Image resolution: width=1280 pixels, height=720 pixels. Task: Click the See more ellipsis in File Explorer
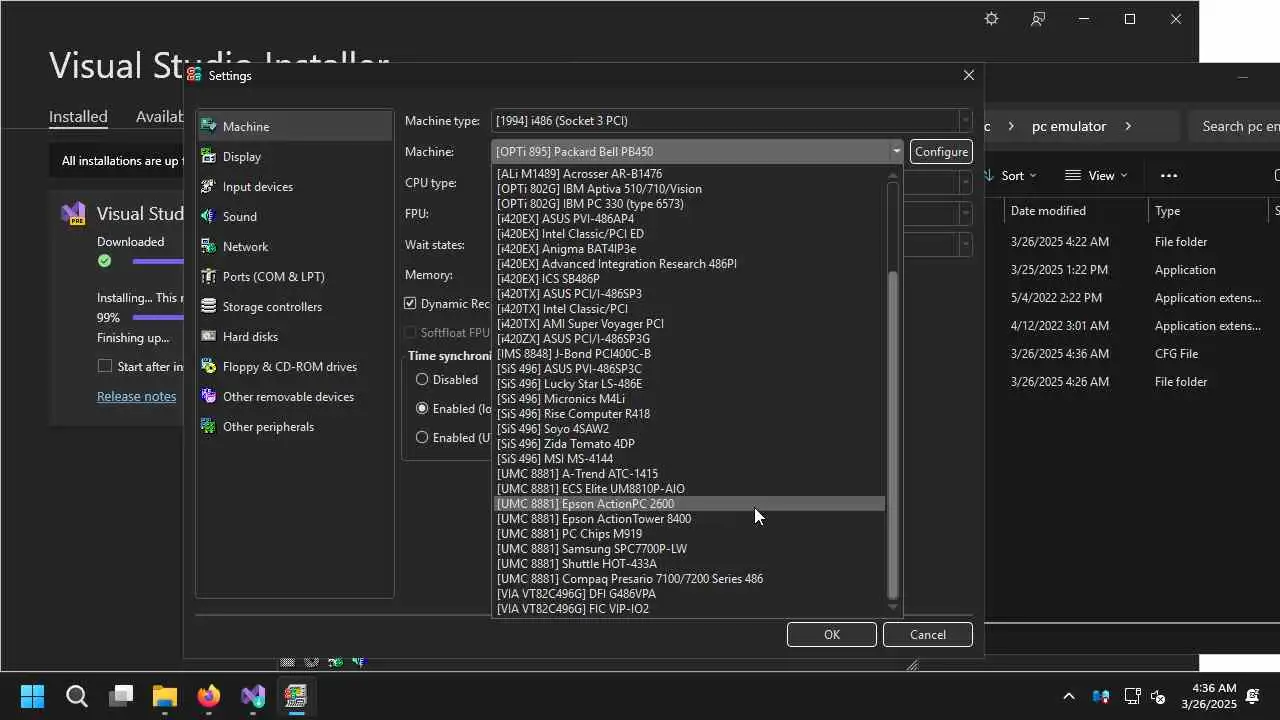click(x=1169, y=175)
